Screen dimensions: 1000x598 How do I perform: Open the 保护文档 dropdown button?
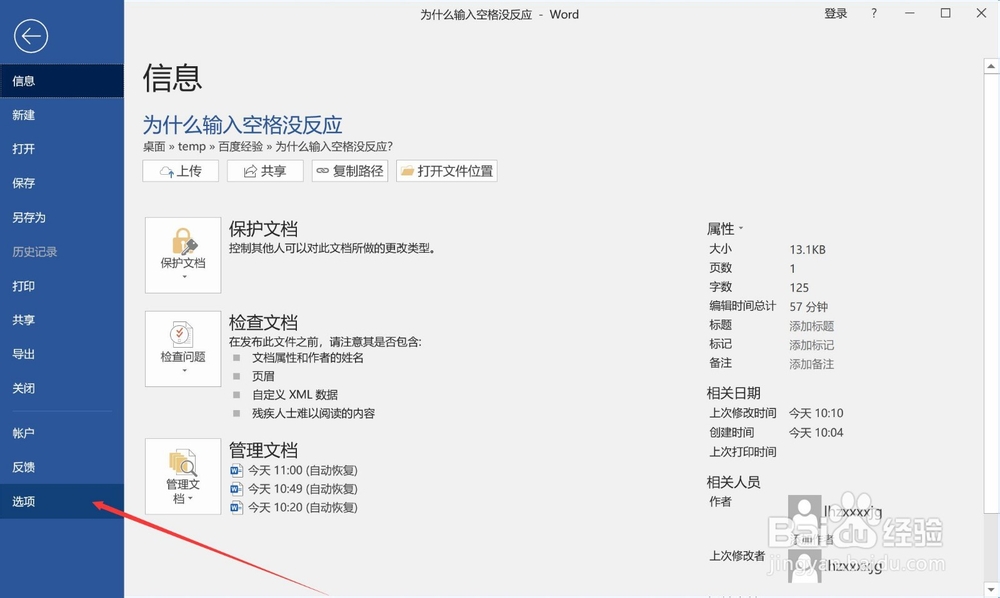pos(183,255)
